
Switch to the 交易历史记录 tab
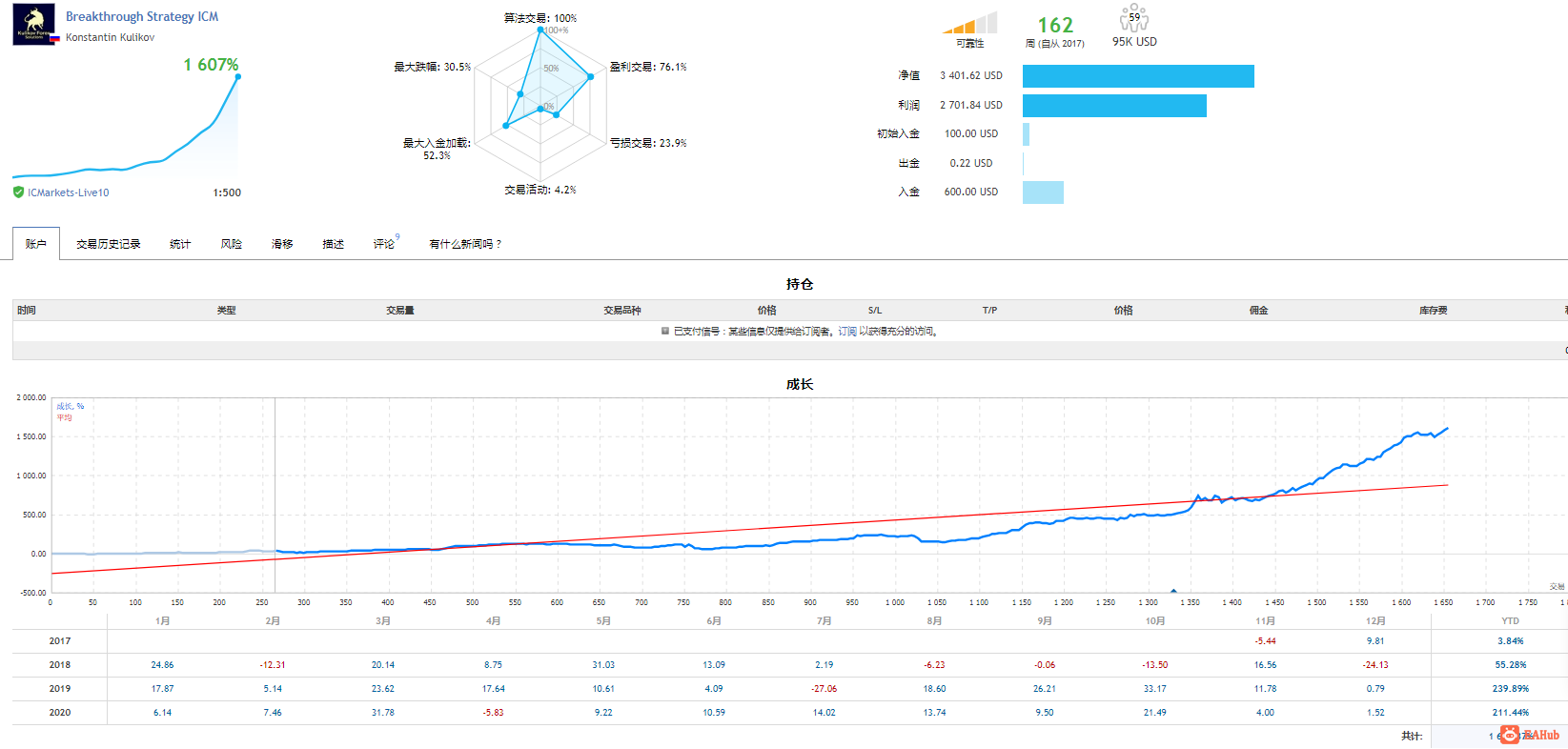click(x=109, y=244)
